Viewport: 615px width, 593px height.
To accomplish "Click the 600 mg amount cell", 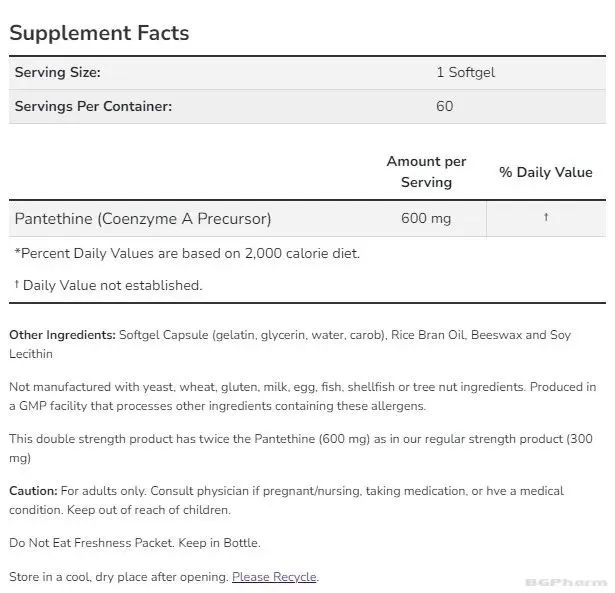I will (x=426, y=218).
